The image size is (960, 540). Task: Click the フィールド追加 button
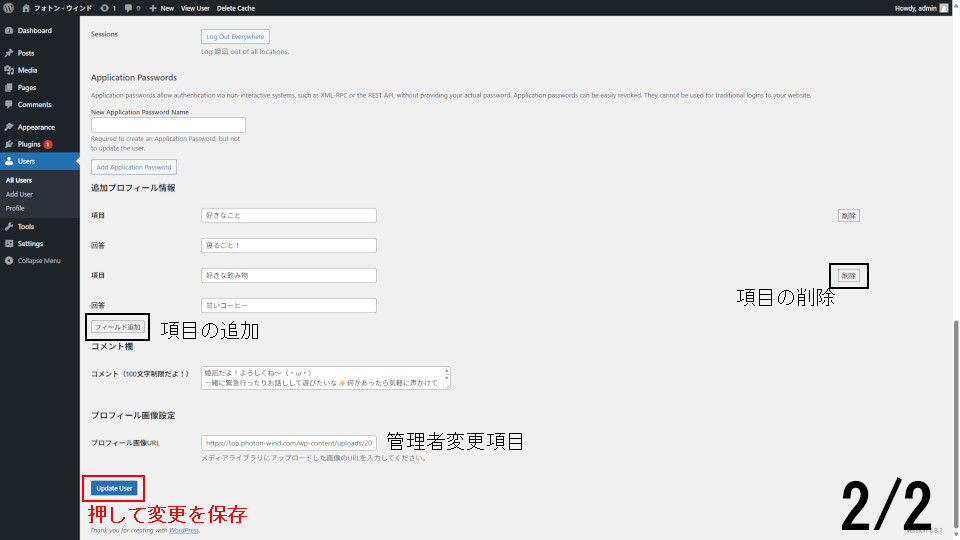coord(118,327)
